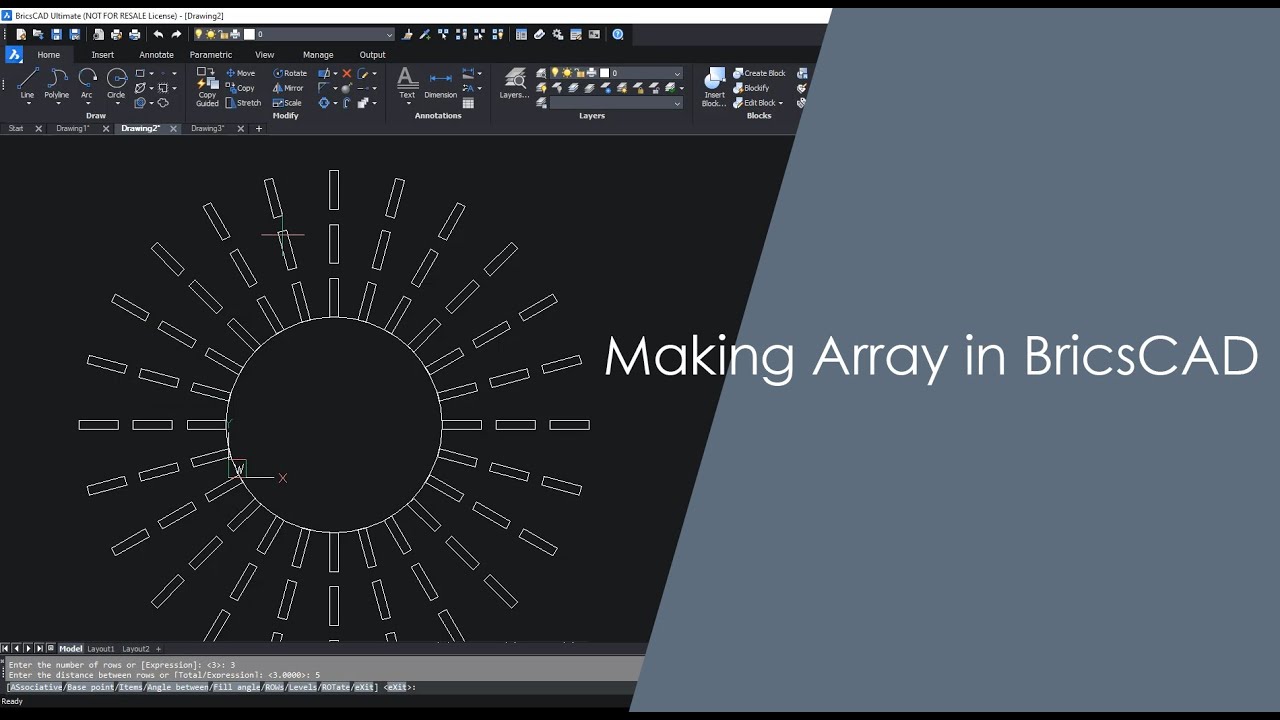Open the Drawing3 document tab
Image resolution: width=1280 pixels, height=720 pixels.
click(207, 129)
